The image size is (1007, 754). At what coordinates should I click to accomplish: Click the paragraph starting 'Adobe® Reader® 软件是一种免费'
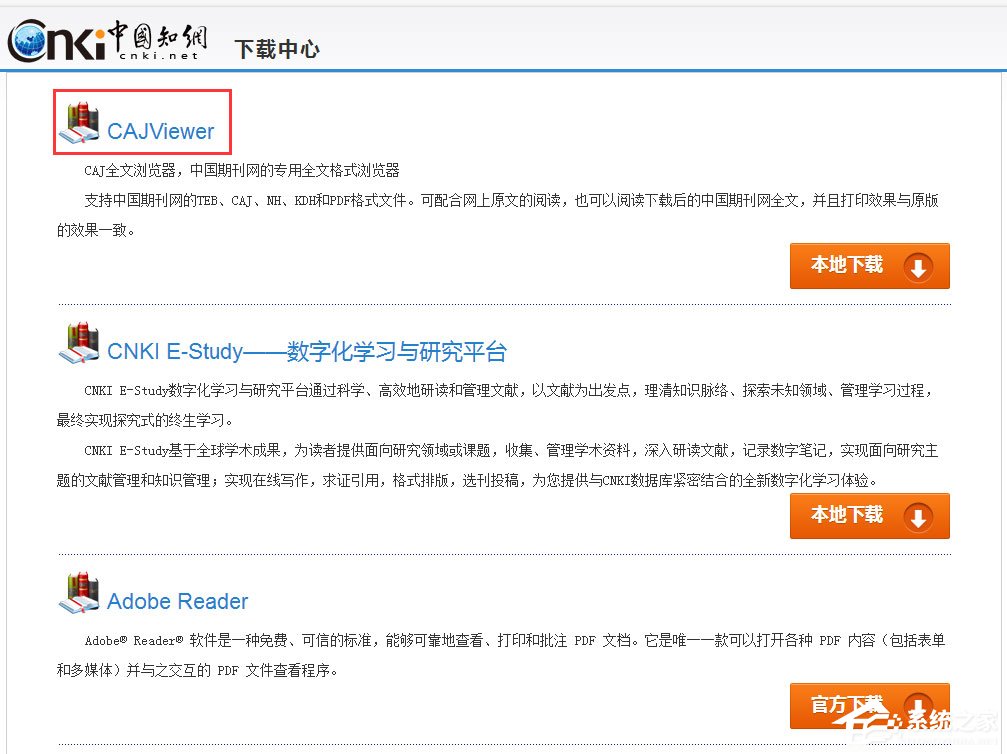[501, 655]
